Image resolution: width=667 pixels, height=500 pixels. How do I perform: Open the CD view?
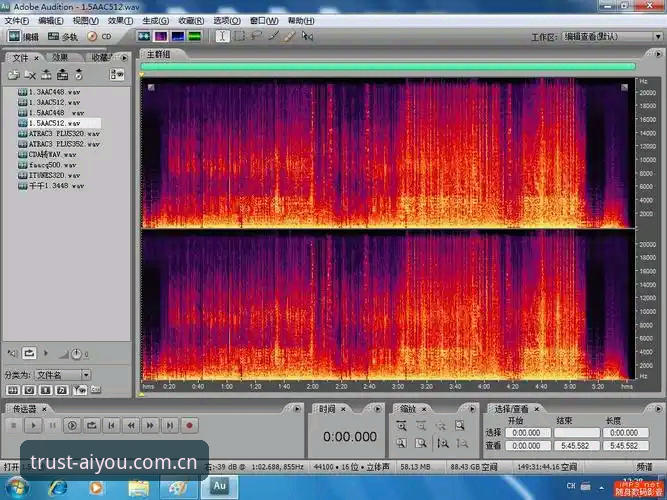[x=99, y=37]
